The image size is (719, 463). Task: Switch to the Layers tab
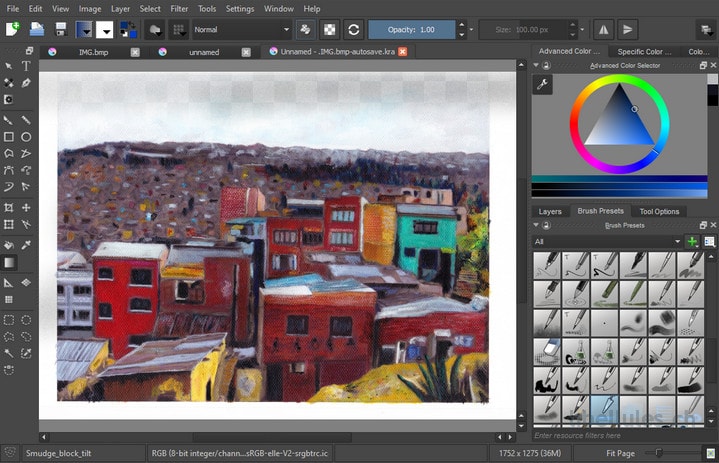tap(550, 211)
